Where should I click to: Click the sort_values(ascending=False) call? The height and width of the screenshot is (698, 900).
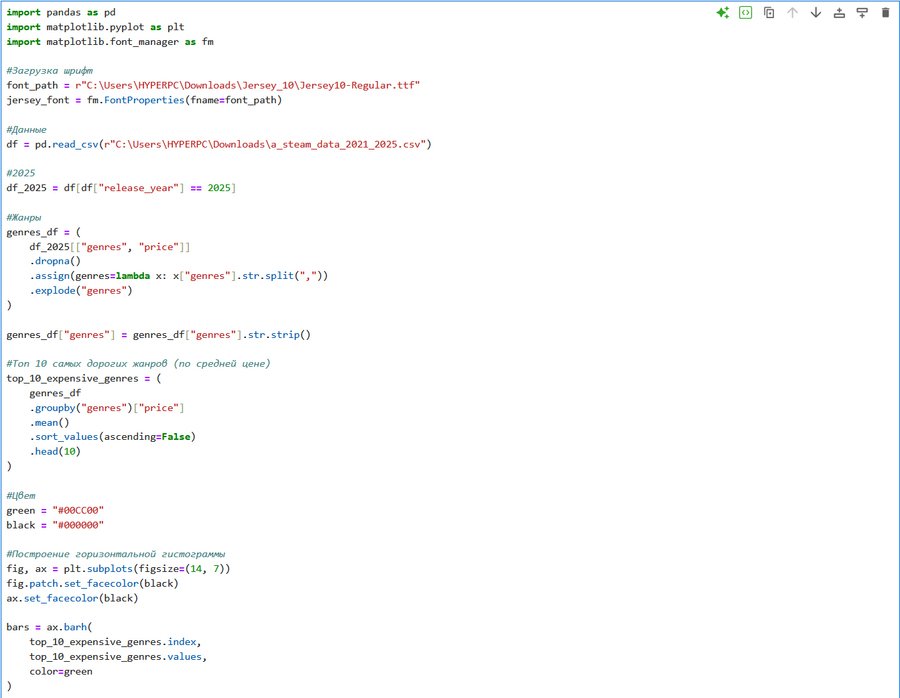coord(112,437)
